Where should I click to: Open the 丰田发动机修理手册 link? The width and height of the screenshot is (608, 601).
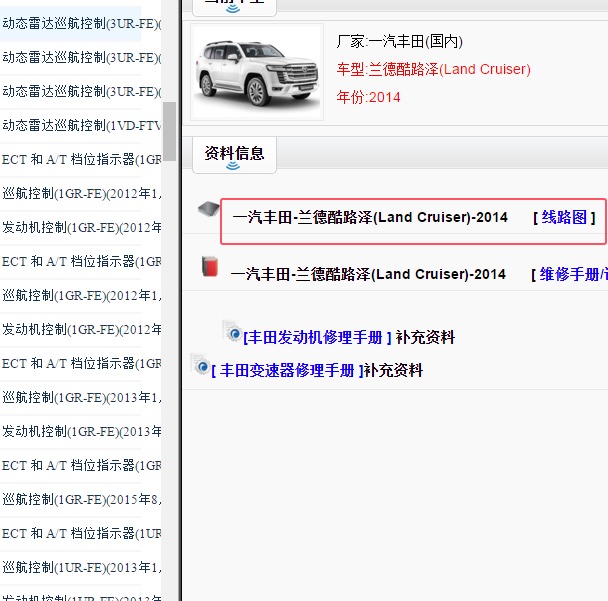pos(317,337)
